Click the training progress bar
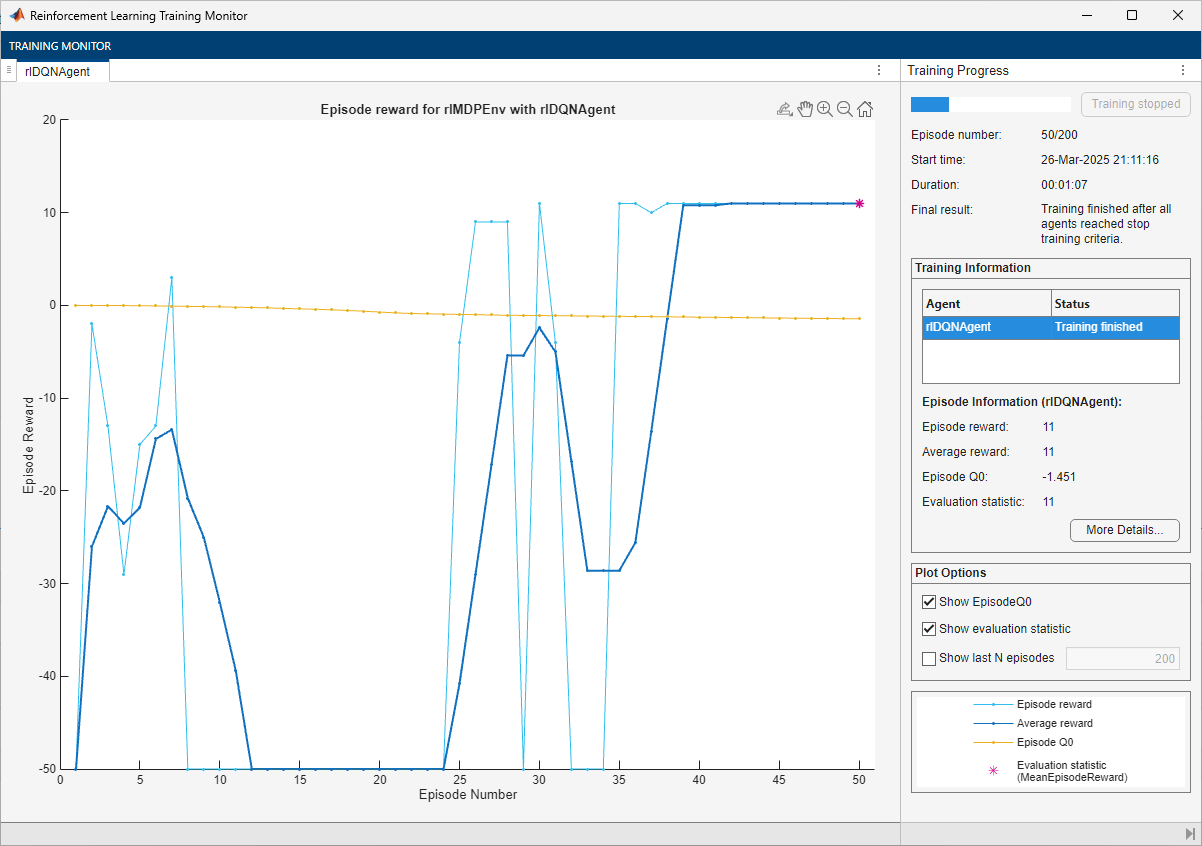This screenshot has height=846, width=1202. coord(990,104)
